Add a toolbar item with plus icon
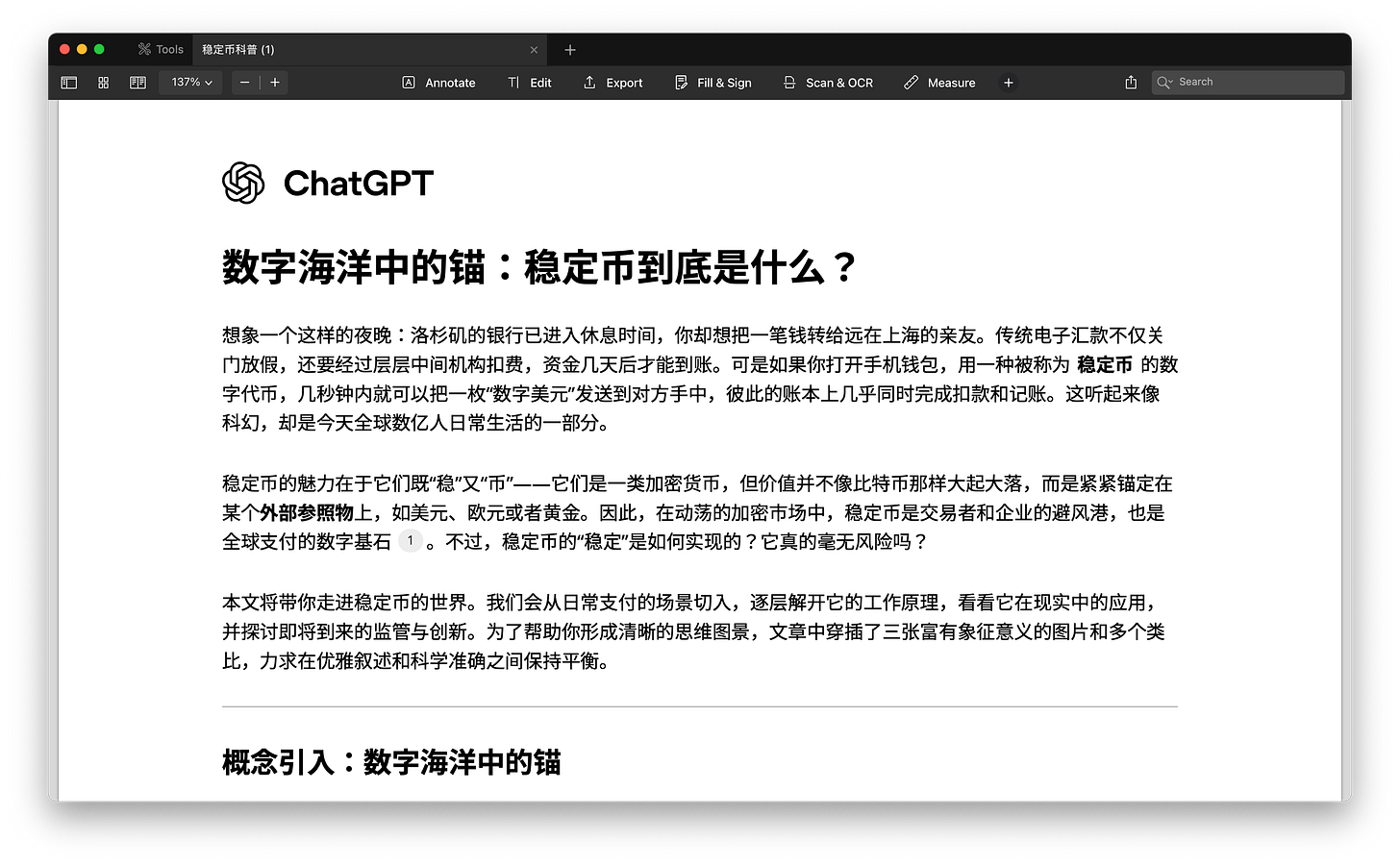The height and width of the screenshot is (865, 1400). [x=1009, y=83]
